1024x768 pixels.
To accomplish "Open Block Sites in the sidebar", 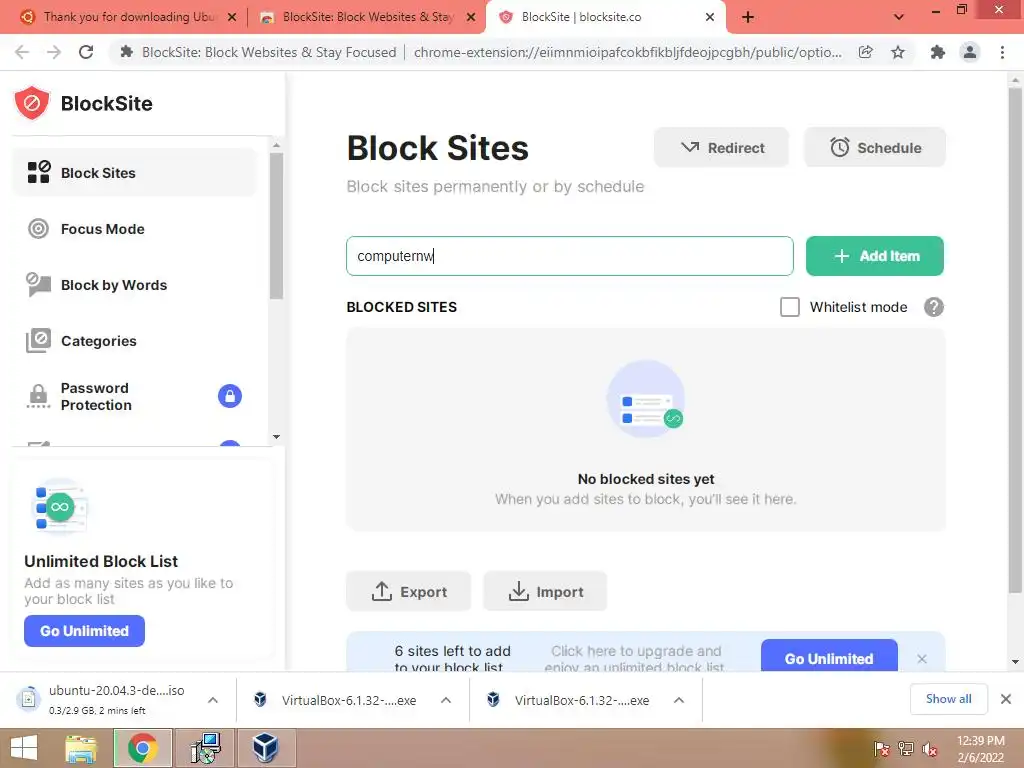I will (x=135, y=173).
